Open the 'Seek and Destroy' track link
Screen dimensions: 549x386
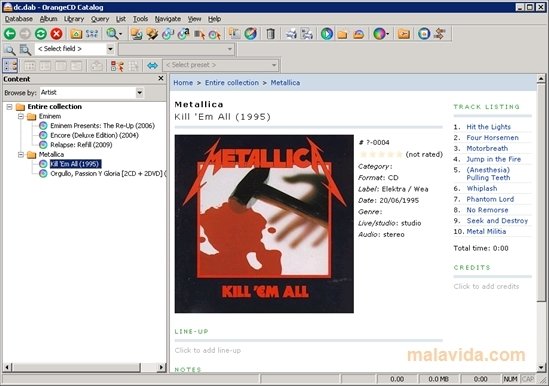click(497, 221)
